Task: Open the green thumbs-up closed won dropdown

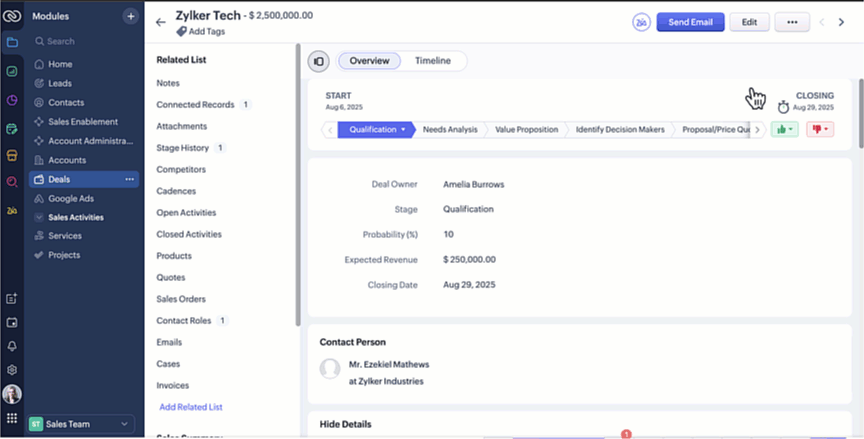Action: pos(784,129)
